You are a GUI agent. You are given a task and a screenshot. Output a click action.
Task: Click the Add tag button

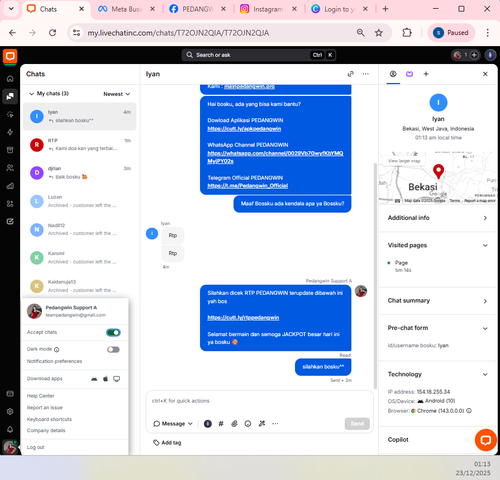click(x=167, y=443)
